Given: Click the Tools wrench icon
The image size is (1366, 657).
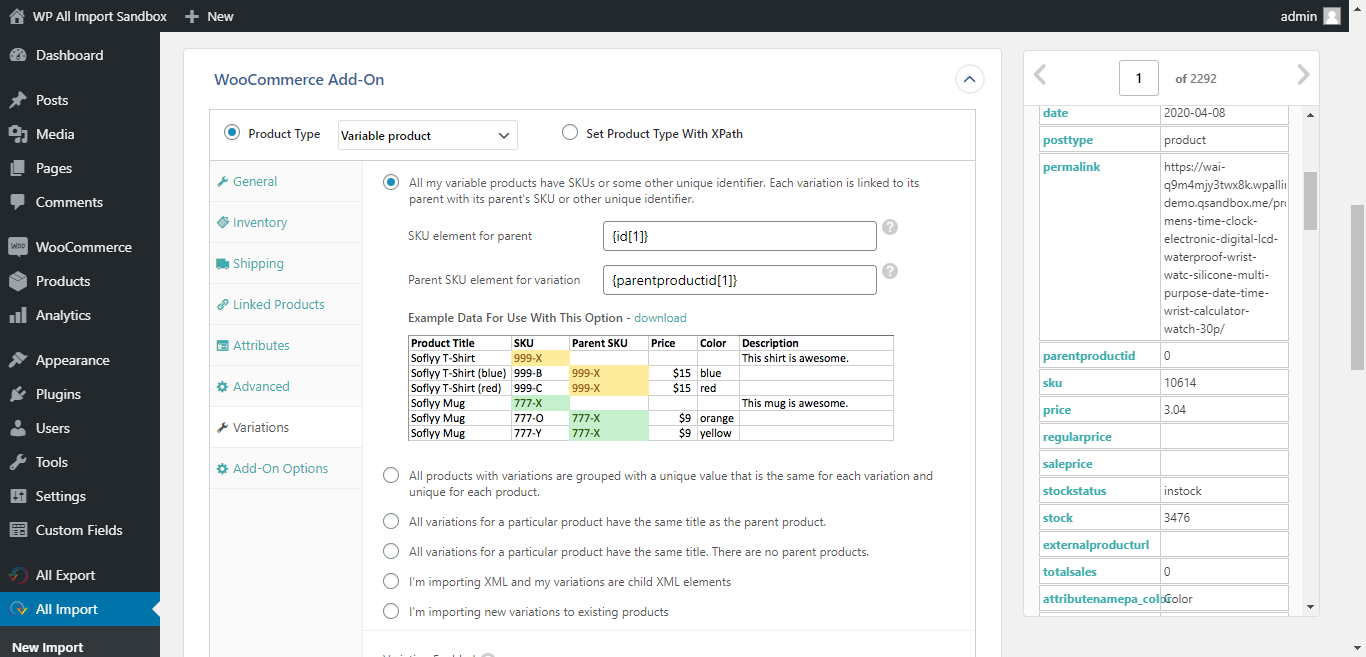Looking at the screenshot, I should click(17, 462).
